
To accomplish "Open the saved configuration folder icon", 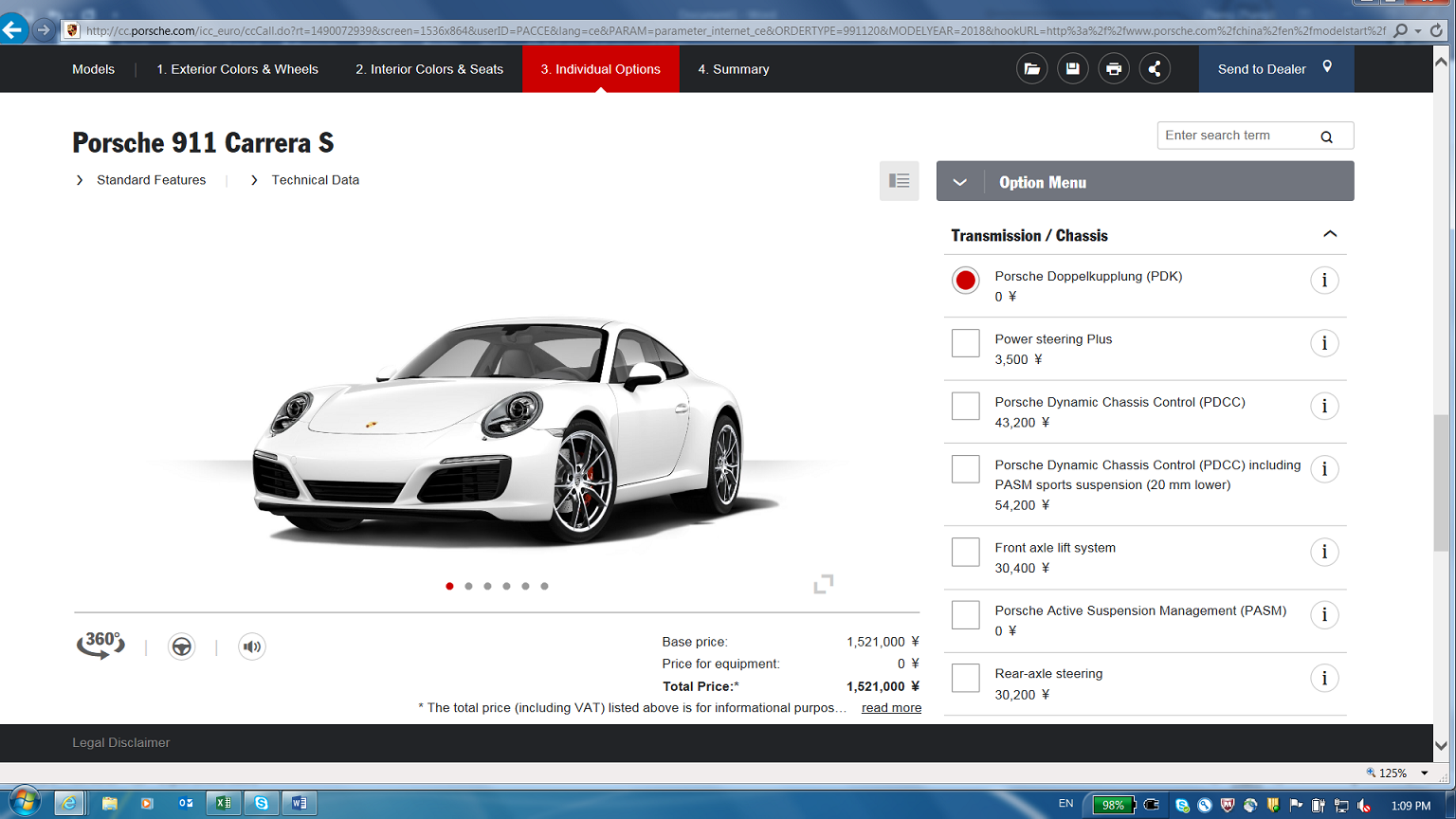I will (x=1031, y=68).
